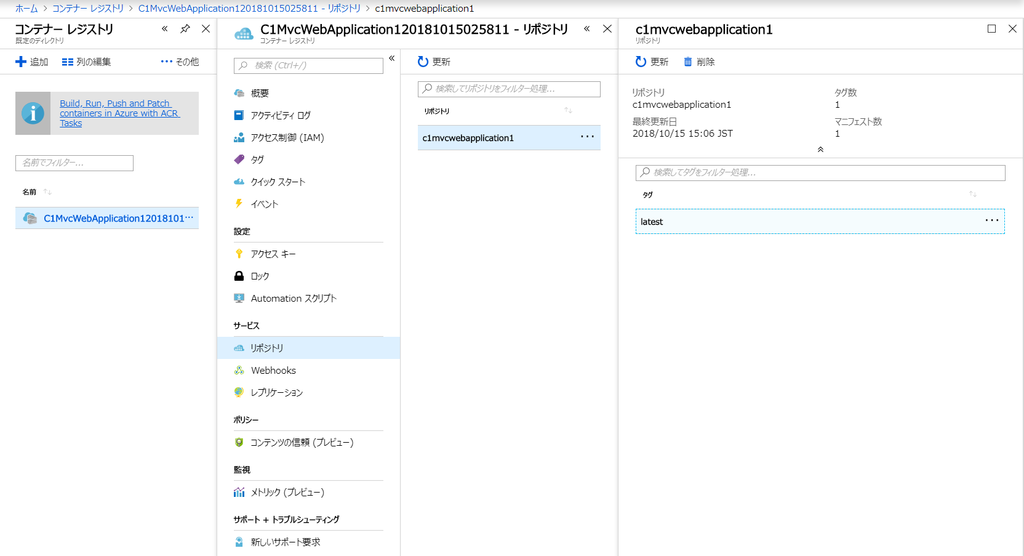Focus the 検索してタグをフィルター処理 box
This screenshot has height=556, width=1024.
[x=820, y=172]
